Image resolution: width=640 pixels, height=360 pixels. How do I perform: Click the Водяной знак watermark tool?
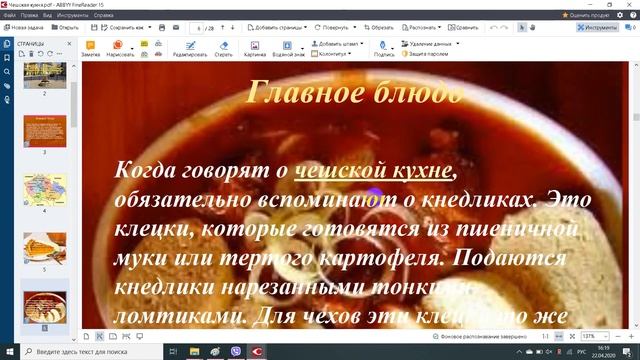tap(287, 49)
